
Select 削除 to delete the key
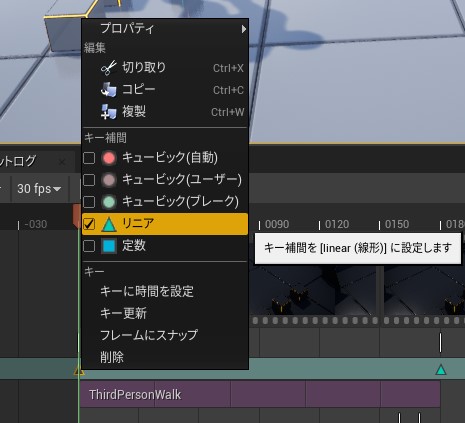click(165, 357)
